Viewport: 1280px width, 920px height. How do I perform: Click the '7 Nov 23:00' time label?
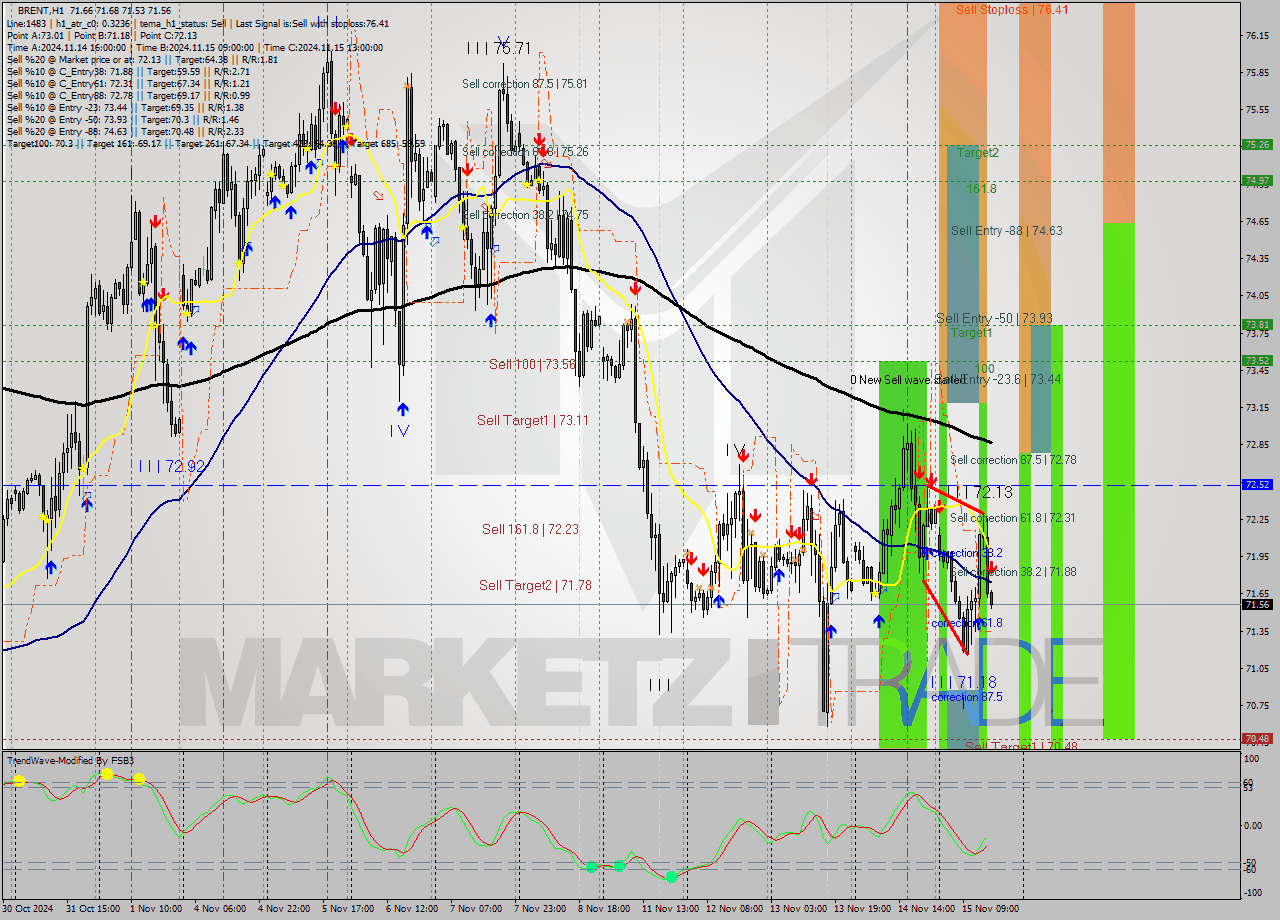538,908
